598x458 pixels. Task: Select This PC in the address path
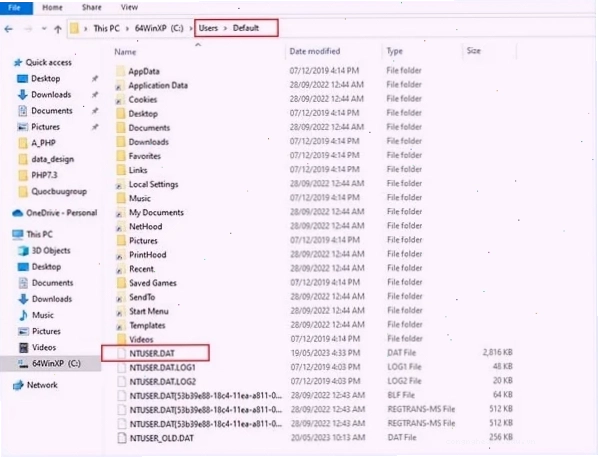coord(106,28)
